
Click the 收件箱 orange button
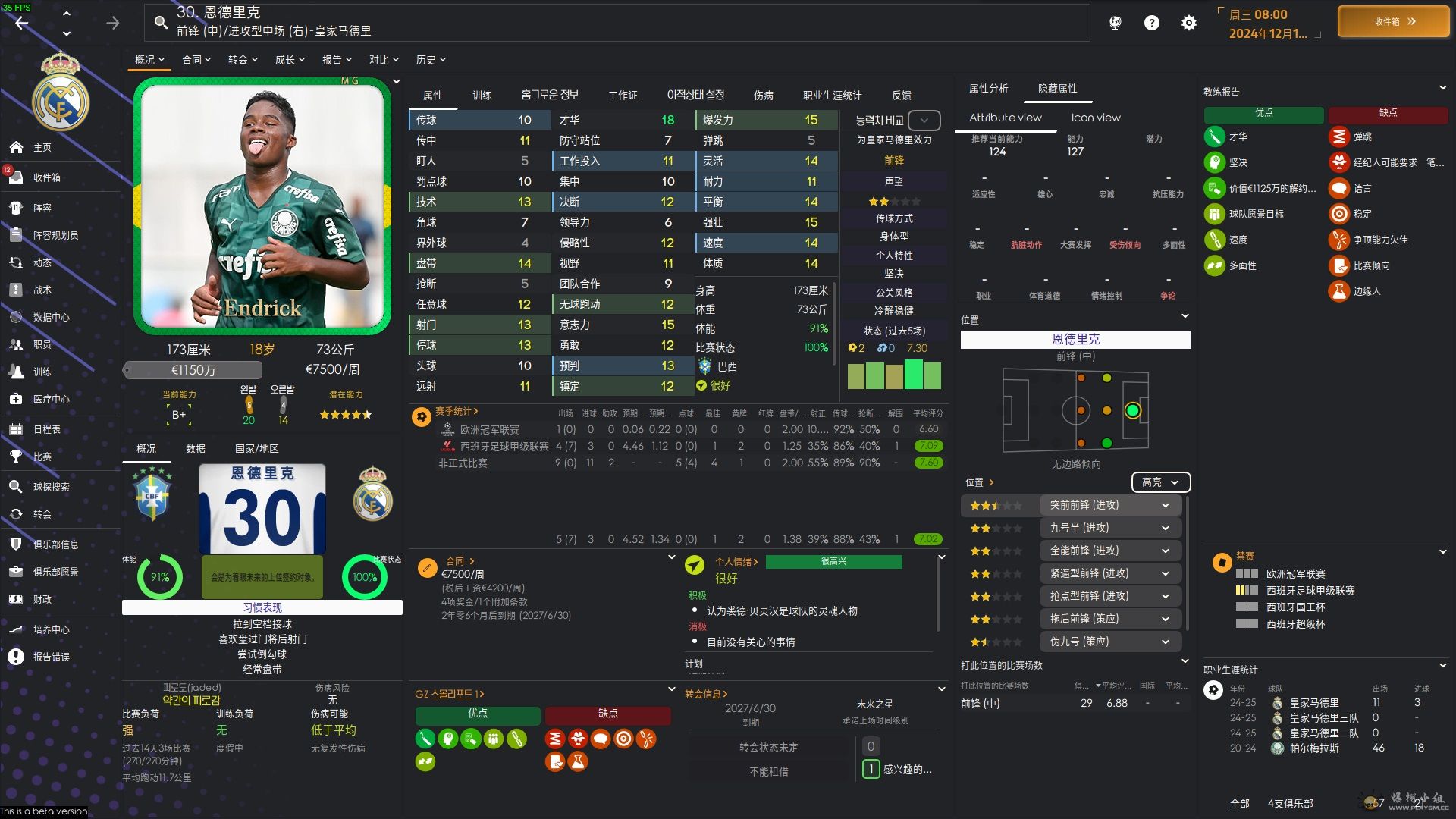click(x=1393, y=22)
